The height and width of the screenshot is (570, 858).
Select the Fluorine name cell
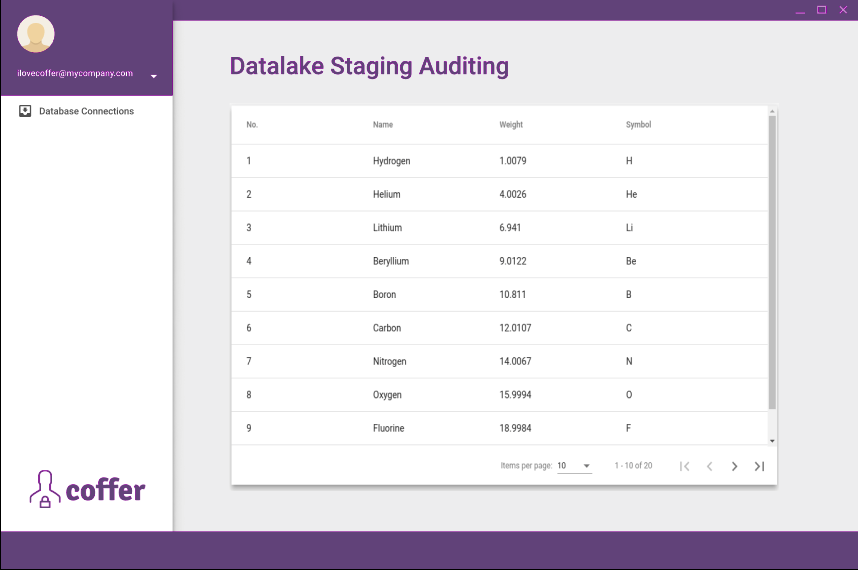389,428
